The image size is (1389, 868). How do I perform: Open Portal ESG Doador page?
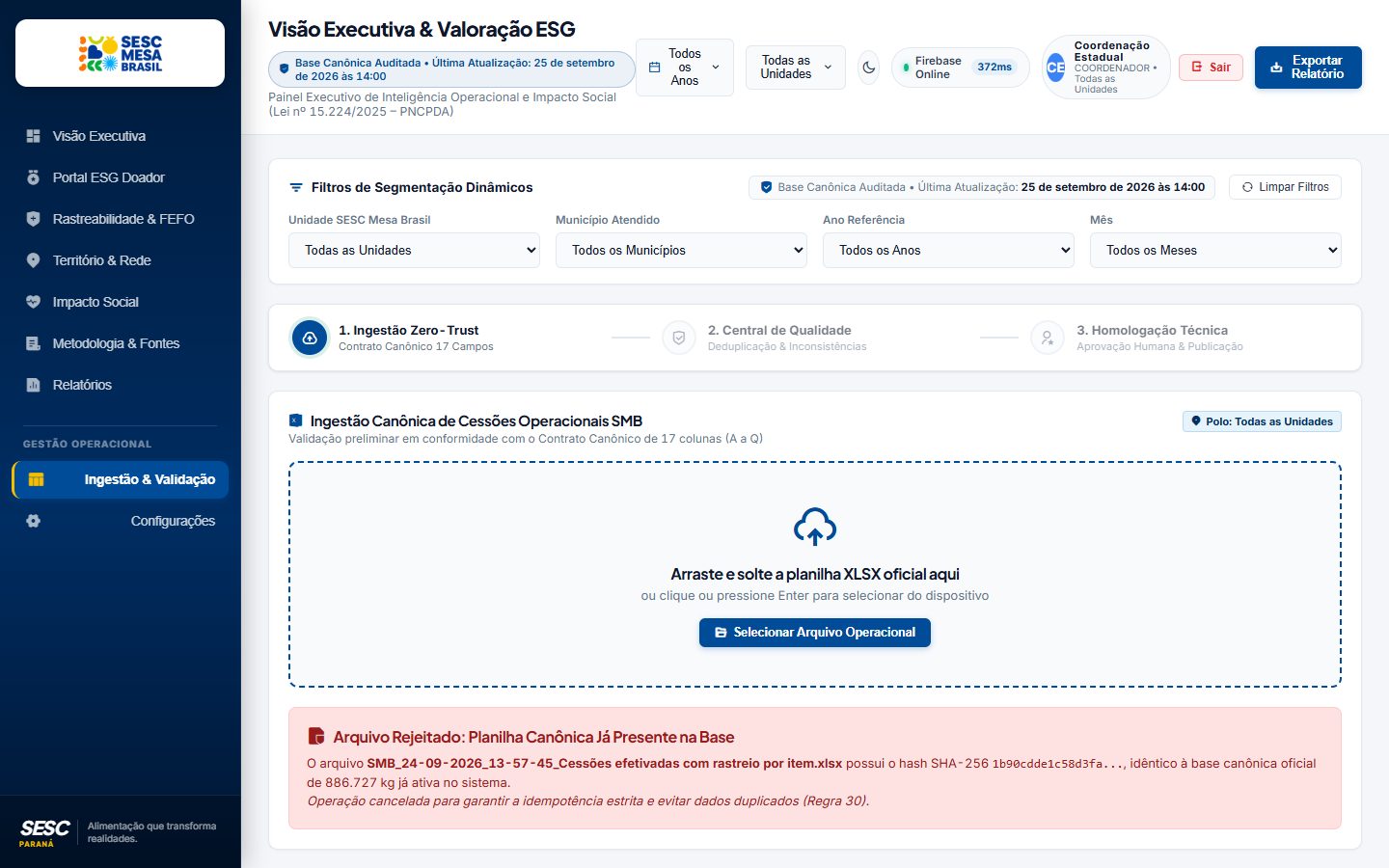pos(120,177)
